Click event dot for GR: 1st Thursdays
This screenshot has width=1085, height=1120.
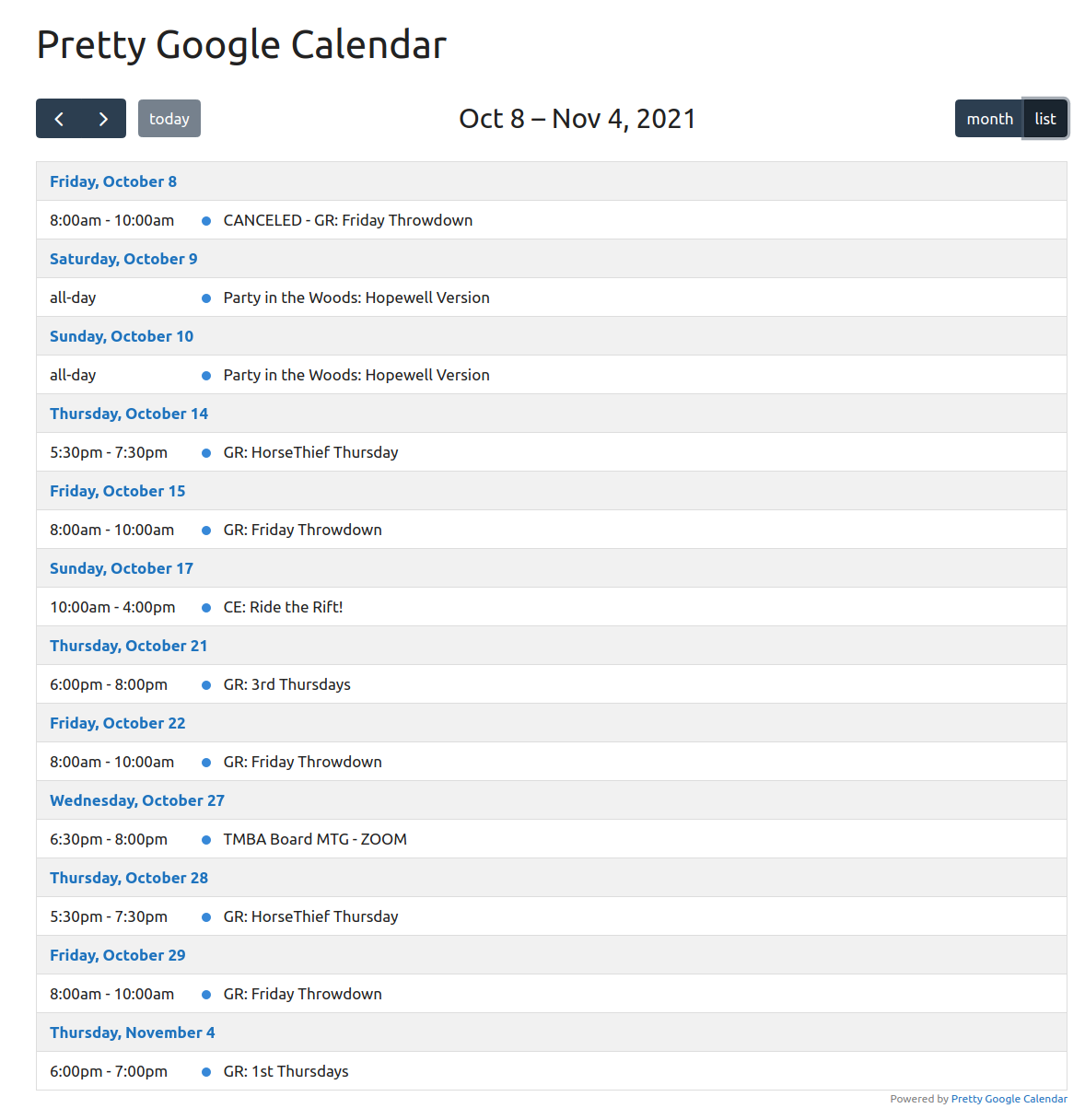click(206, 1072)
